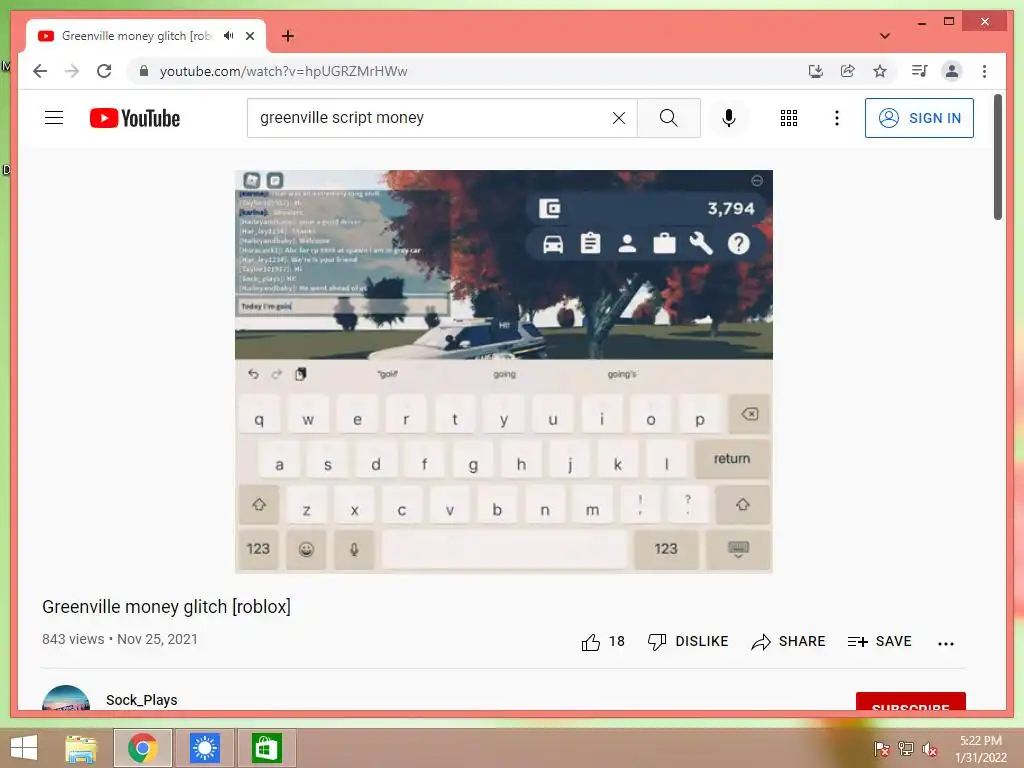
Task: Click the taskbar clock showing 5:22 PM
Action: 981,749
